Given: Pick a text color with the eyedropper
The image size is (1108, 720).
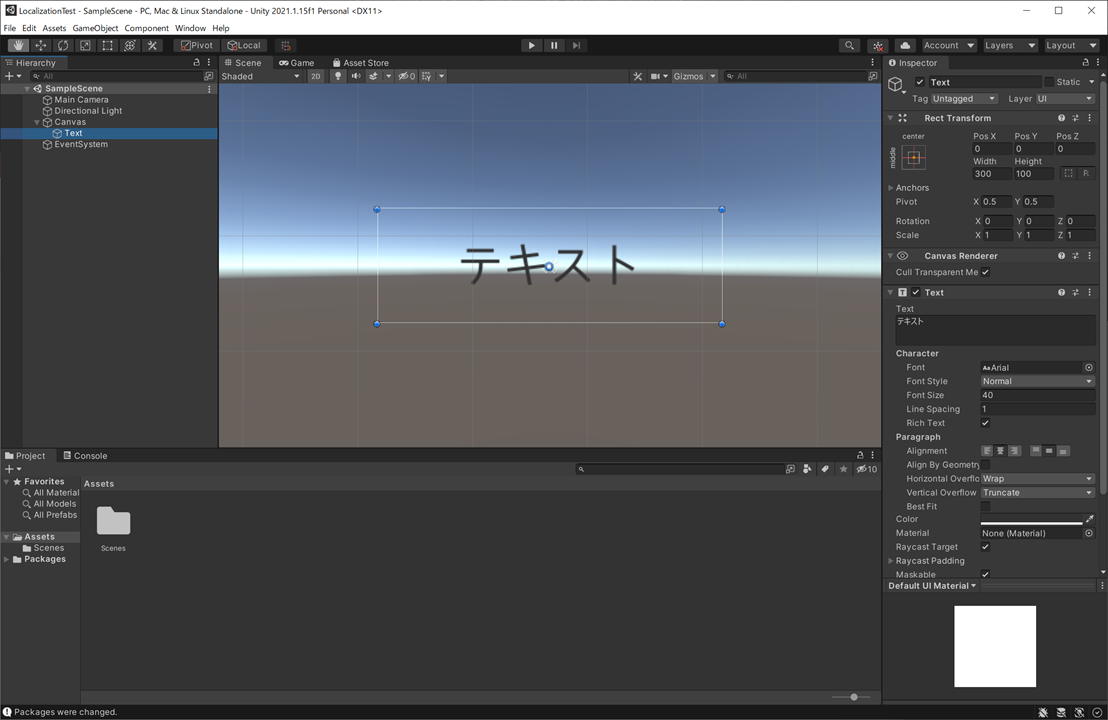Looking at the screenshot, I should click(x=1090, y=518).
